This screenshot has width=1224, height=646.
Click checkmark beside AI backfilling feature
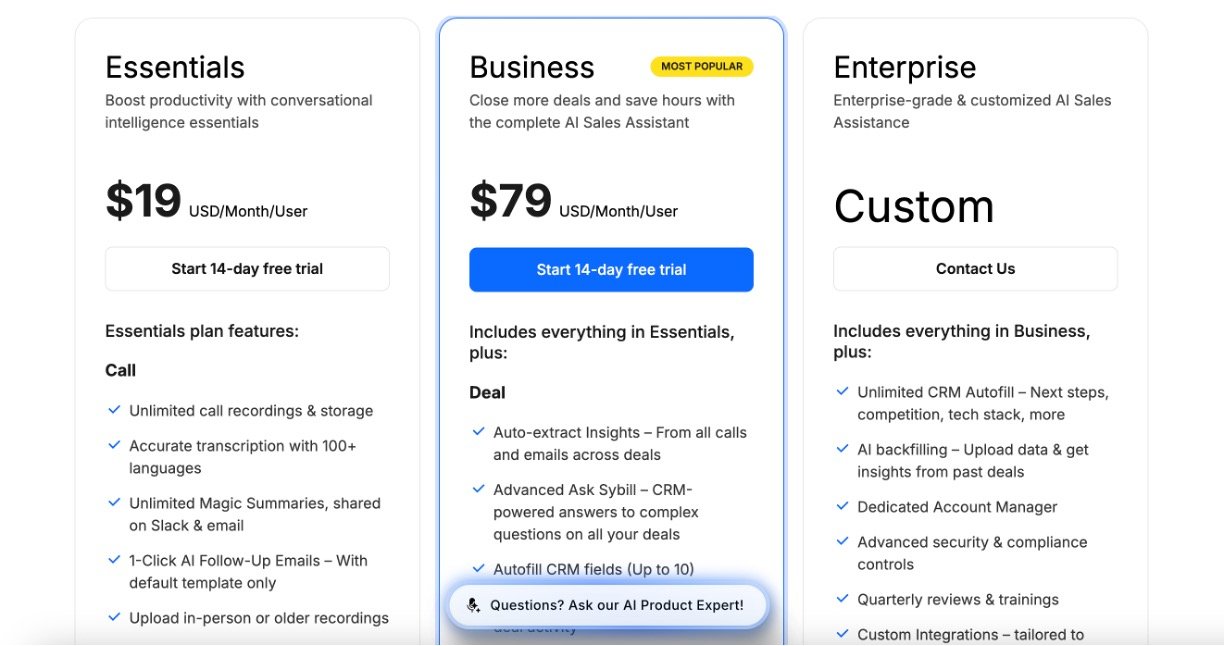(x=842, y=450)
